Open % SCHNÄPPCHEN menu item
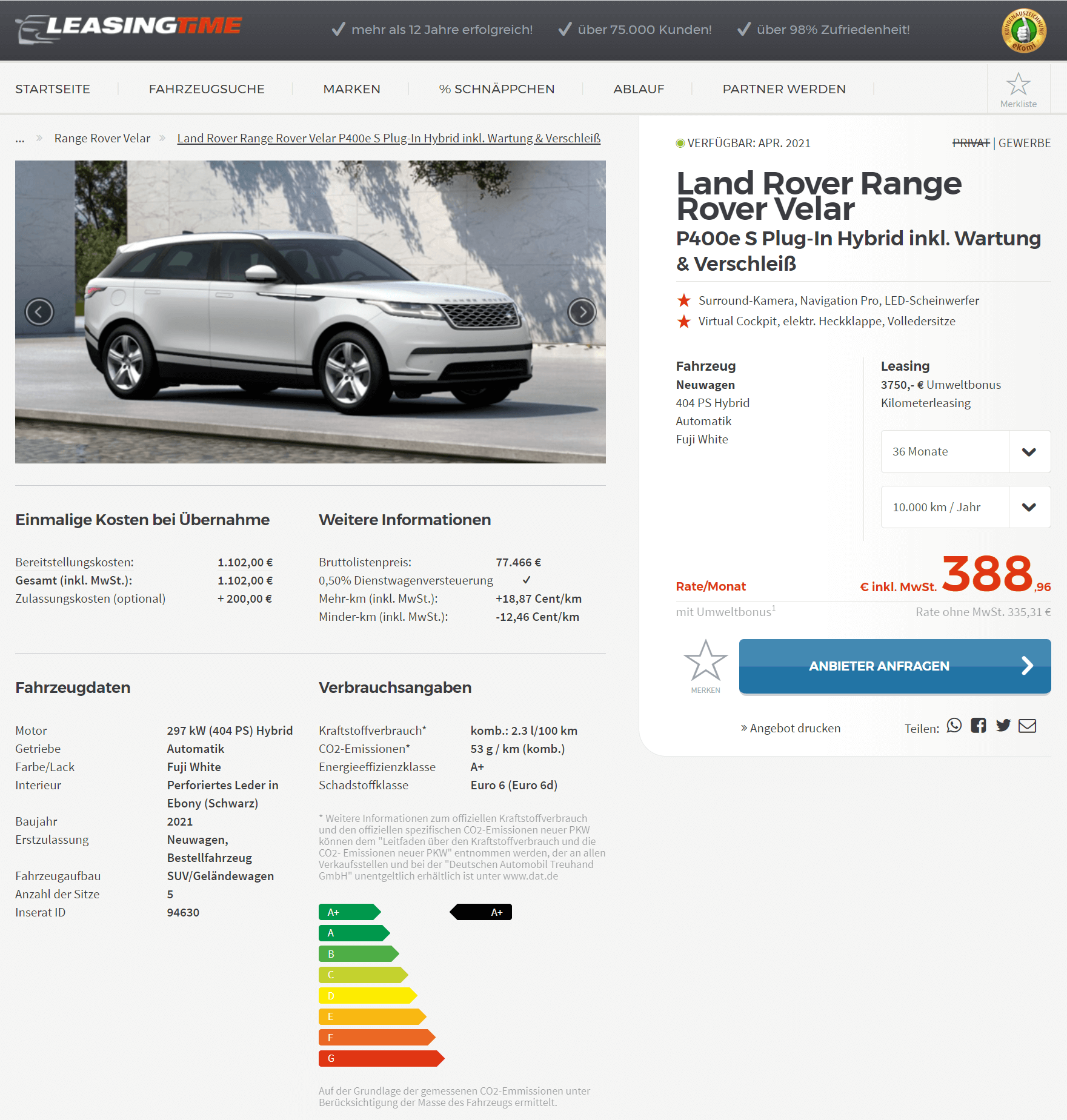Viewport: 1067px width, 1120px height. click(x=497, y=89)
